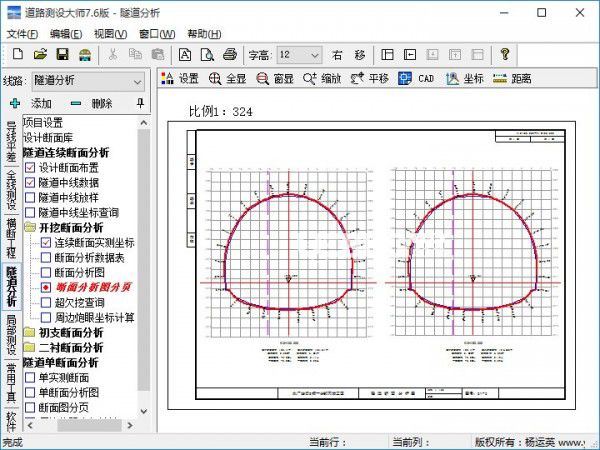This screenshot has height=450, width=600.
Task: Select 项目设置 in the tree
Action: pyautogui.click(x=43, y=122)
